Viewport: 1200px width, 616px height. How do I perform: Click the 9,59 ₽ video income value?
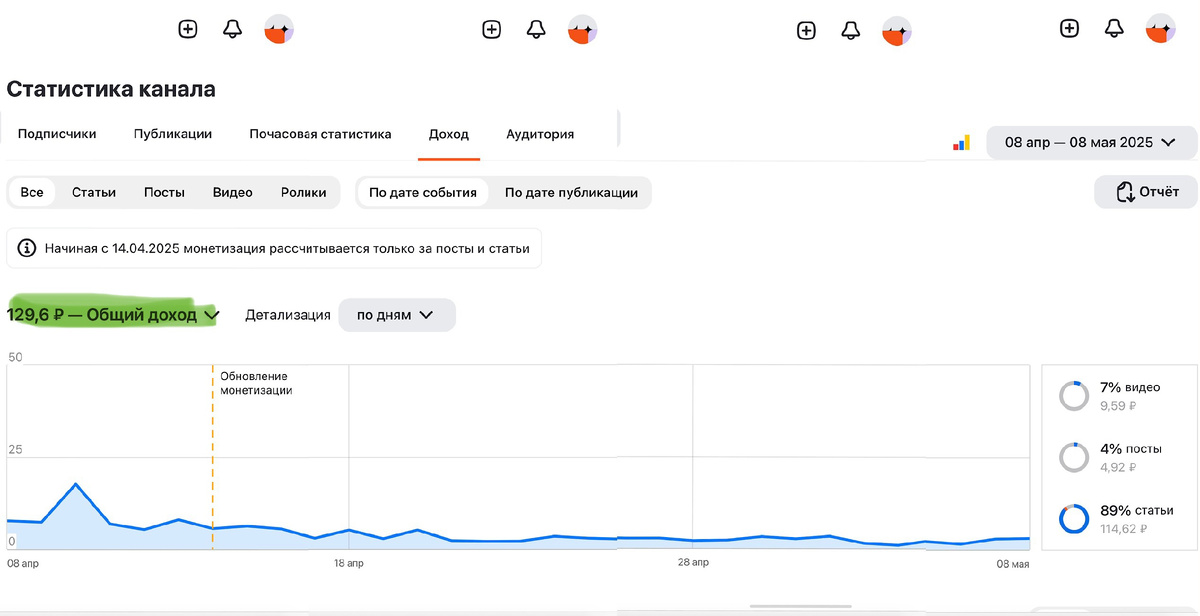click(1118, 406)
